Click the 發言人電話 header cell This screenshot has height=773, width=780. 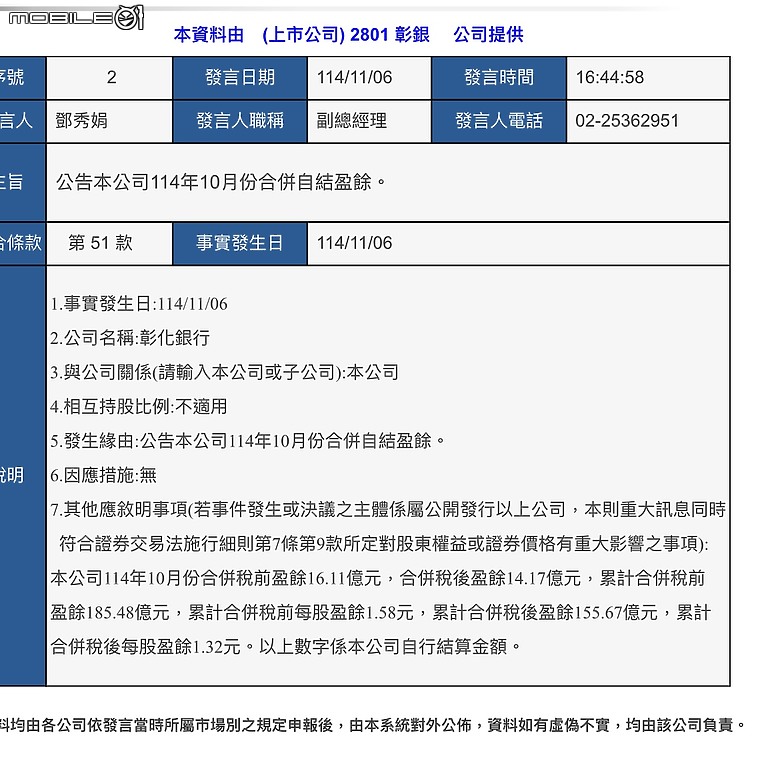499,121
